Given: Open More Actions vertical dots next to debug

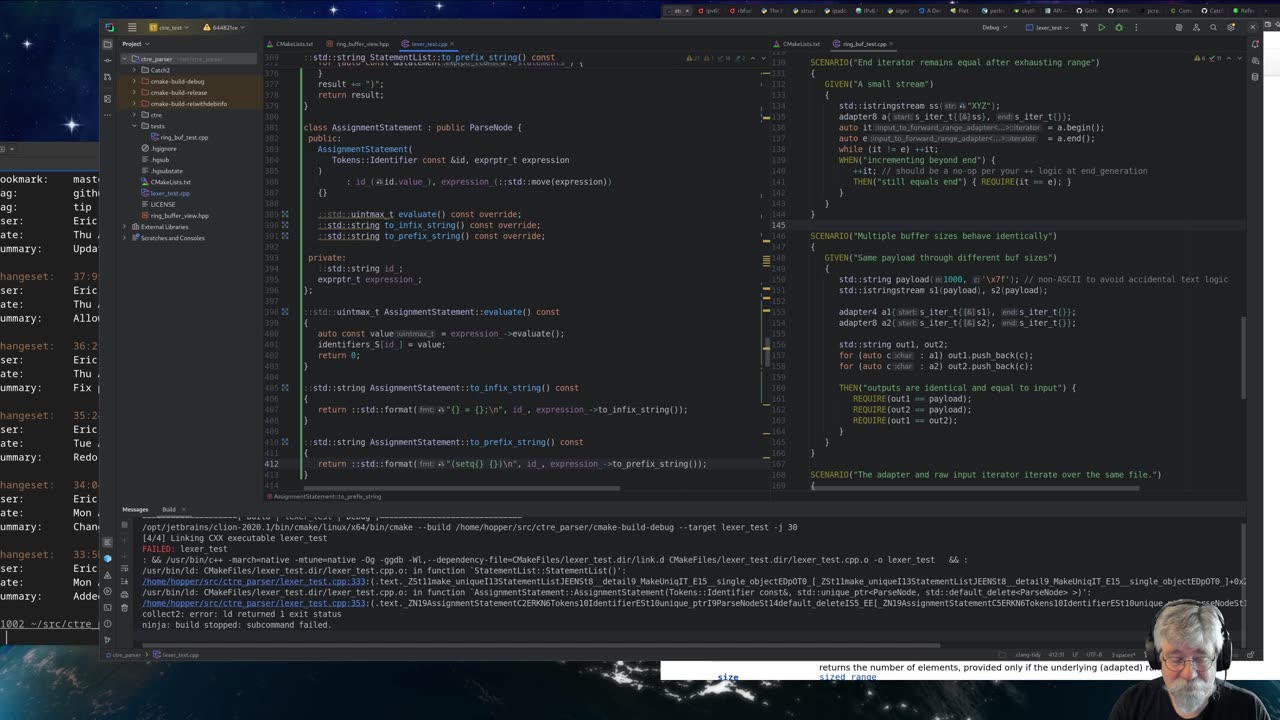Looking at the screenshot, I should pyautogui.click(x=1136, y=28).
